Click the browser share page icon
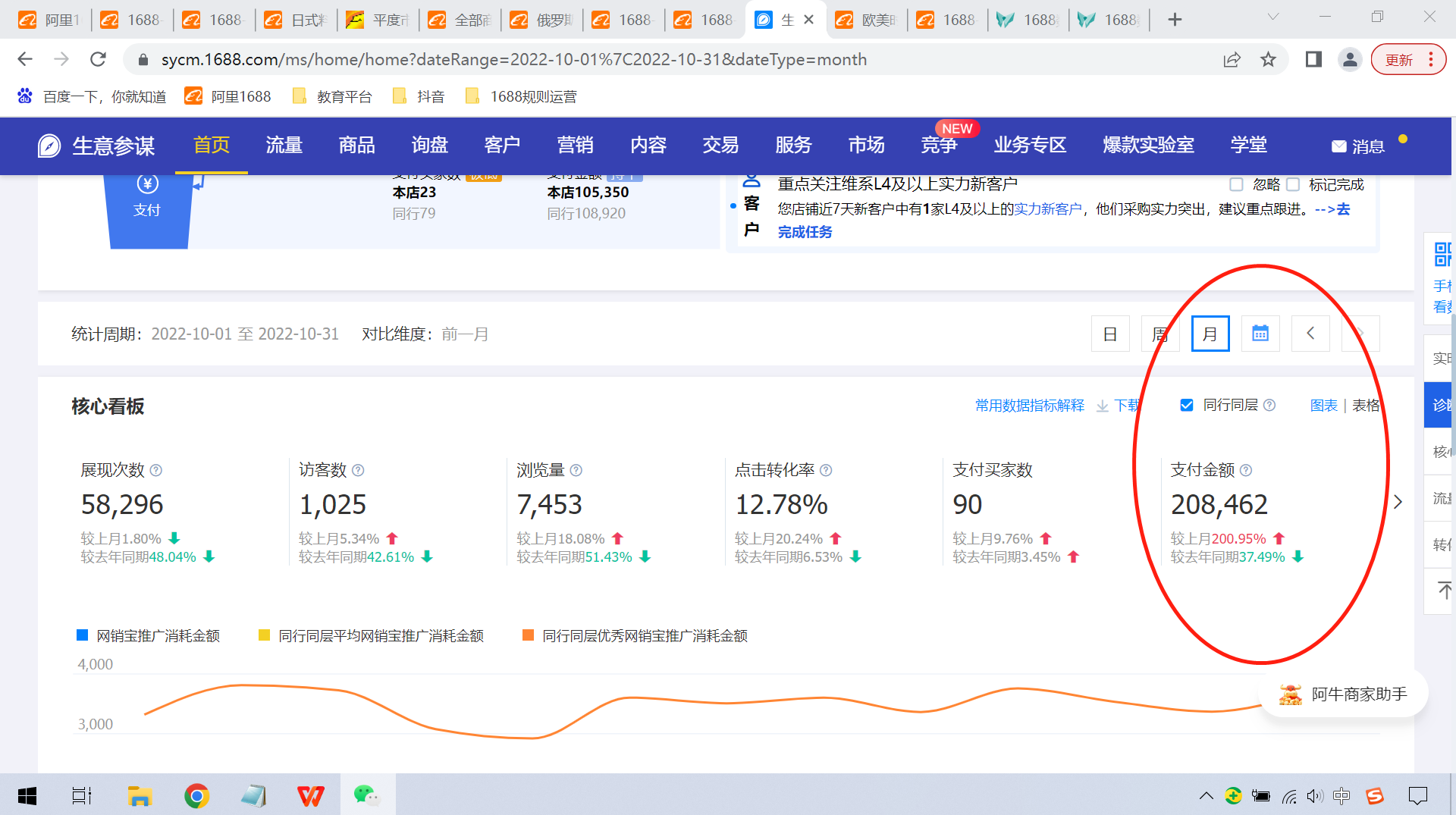 [x=1232, y=59]
